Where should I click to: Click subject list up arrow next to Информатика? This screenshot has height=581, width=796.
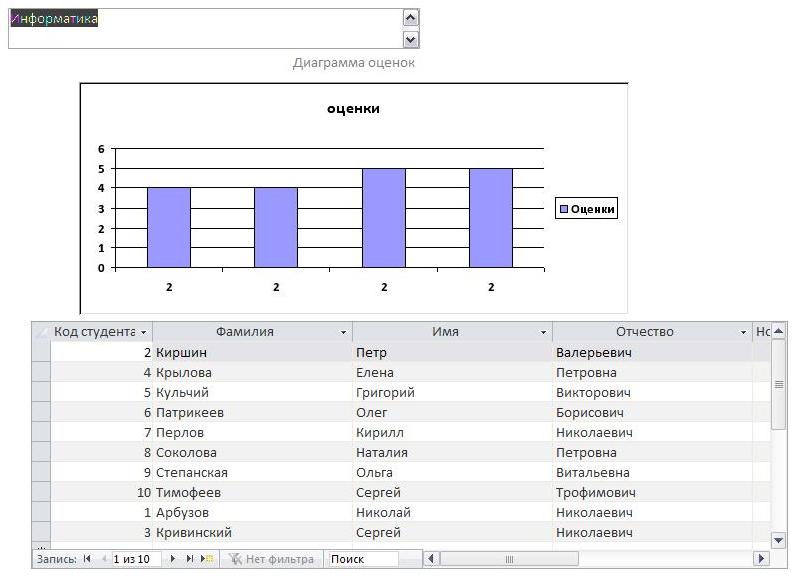(410, 18)
